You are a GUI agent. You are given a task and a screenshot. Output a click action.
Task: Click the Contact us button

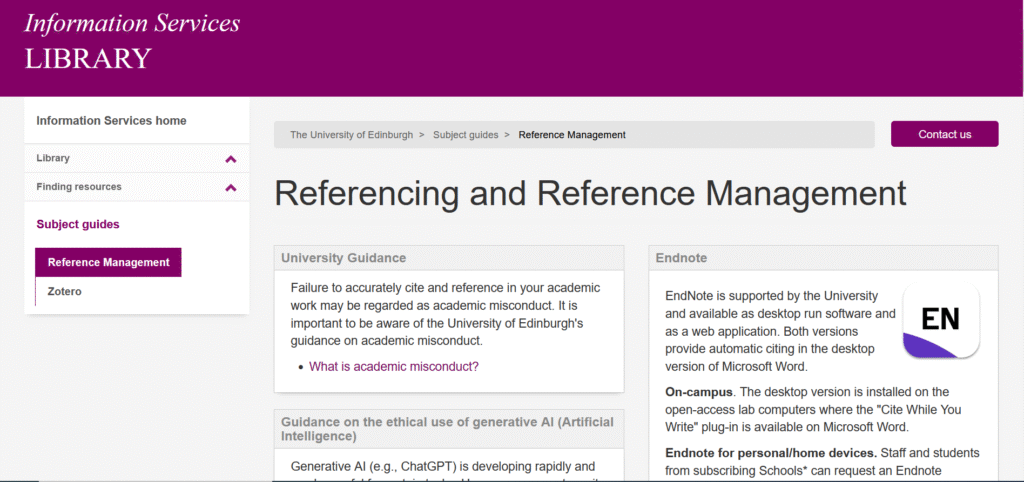[x=944, y=134]
